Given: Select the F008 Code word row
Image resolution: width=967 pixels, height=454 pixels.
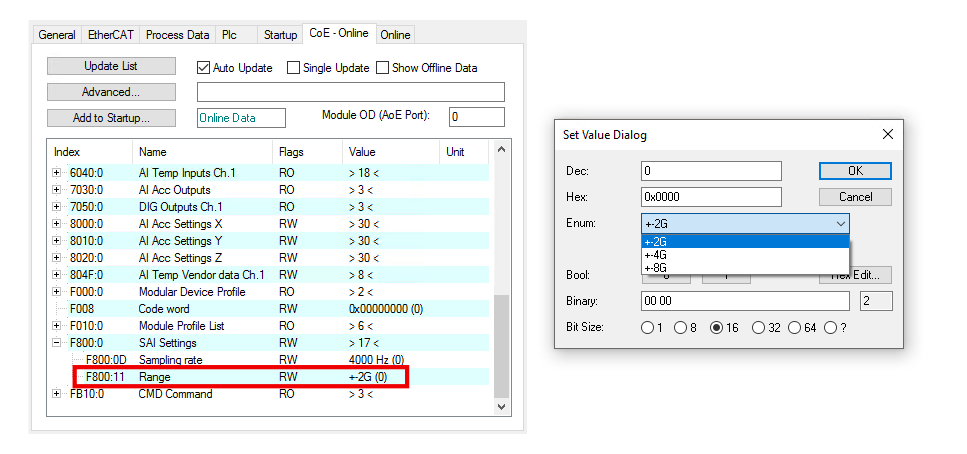Looking at the screenshot, I should tap(270, 309).
